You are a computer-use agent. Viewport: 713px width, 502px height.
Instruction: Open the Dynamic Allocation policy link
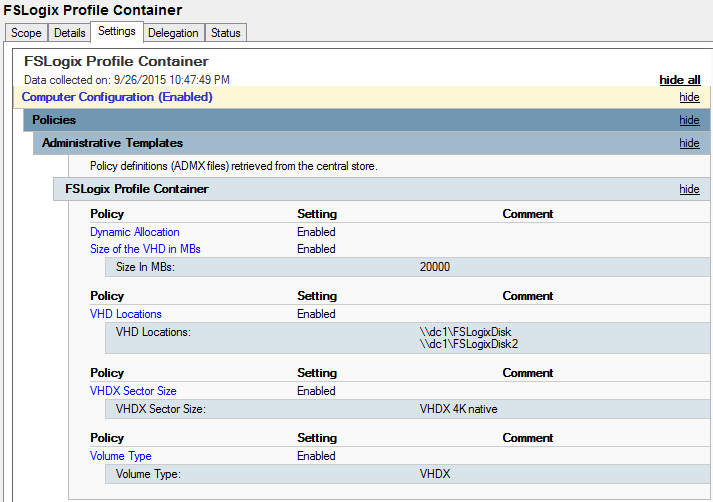(x=135, y=232)
